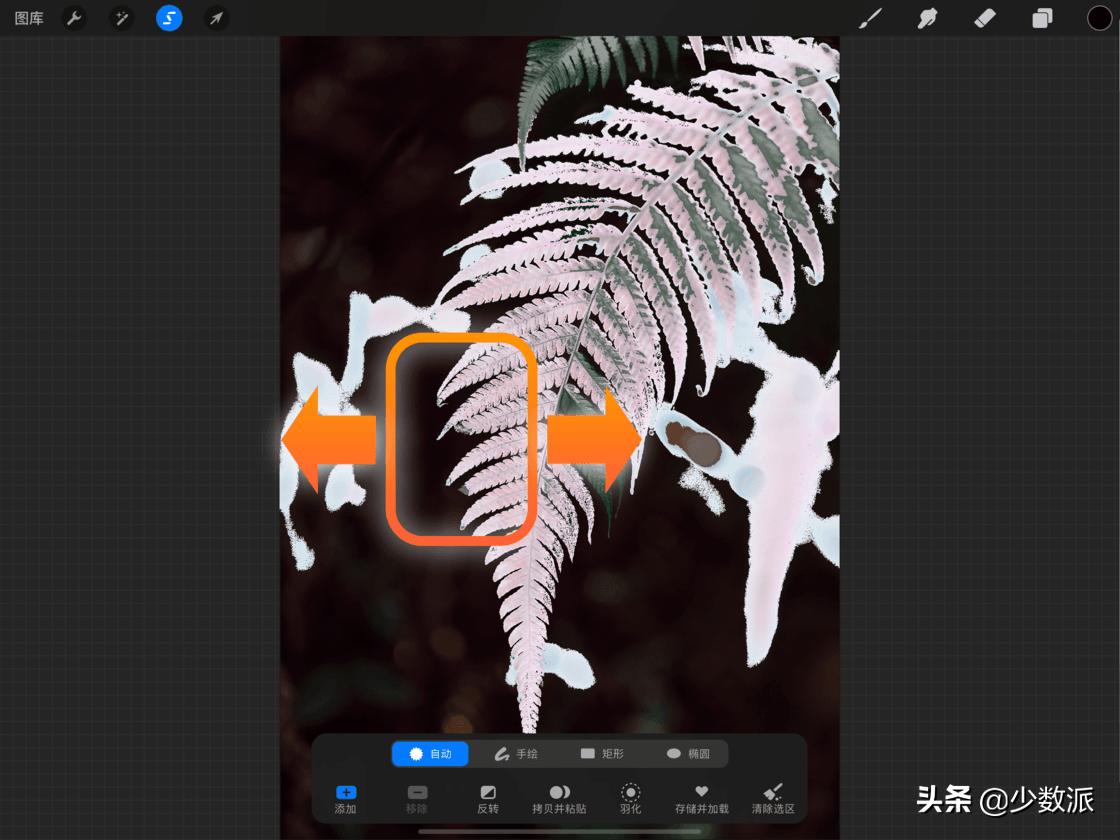Image resolution: width=1120 pixels, height=840 pixels.
Task: Choose 椭圆 ellipse selection mode
Action: point(689,754)
